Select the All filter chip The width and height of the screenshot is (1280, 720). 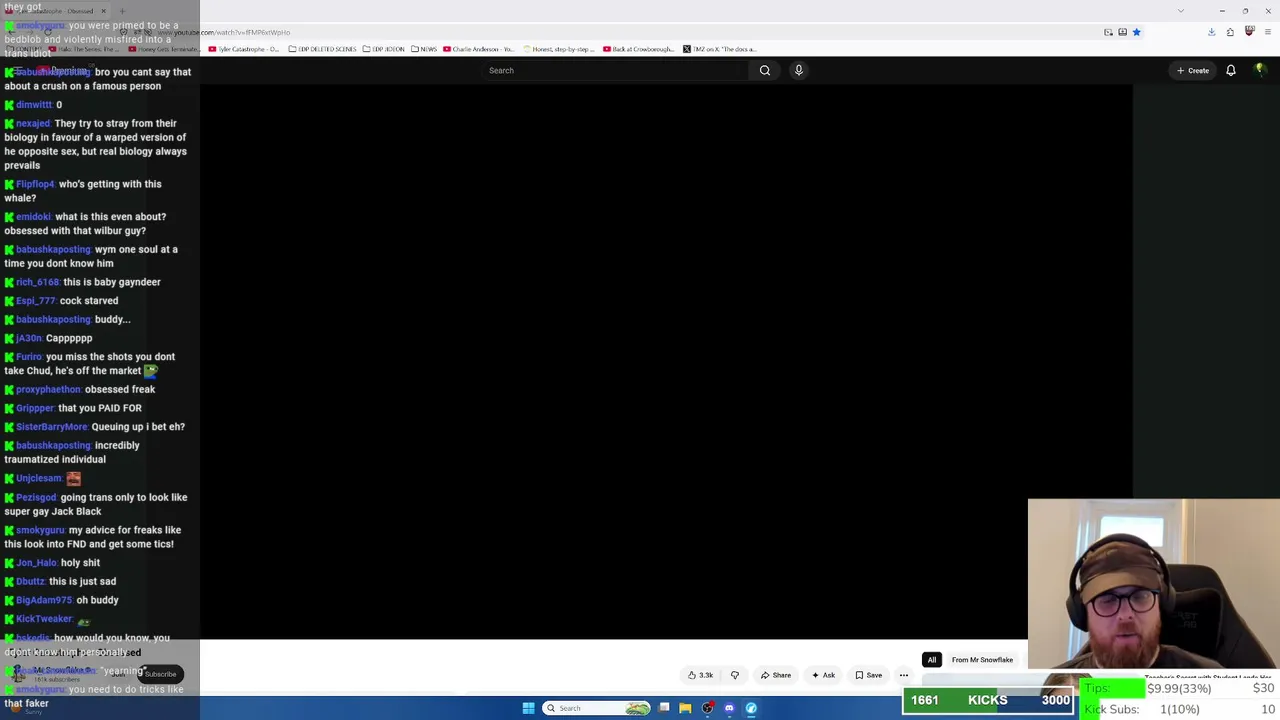[932, 660]
